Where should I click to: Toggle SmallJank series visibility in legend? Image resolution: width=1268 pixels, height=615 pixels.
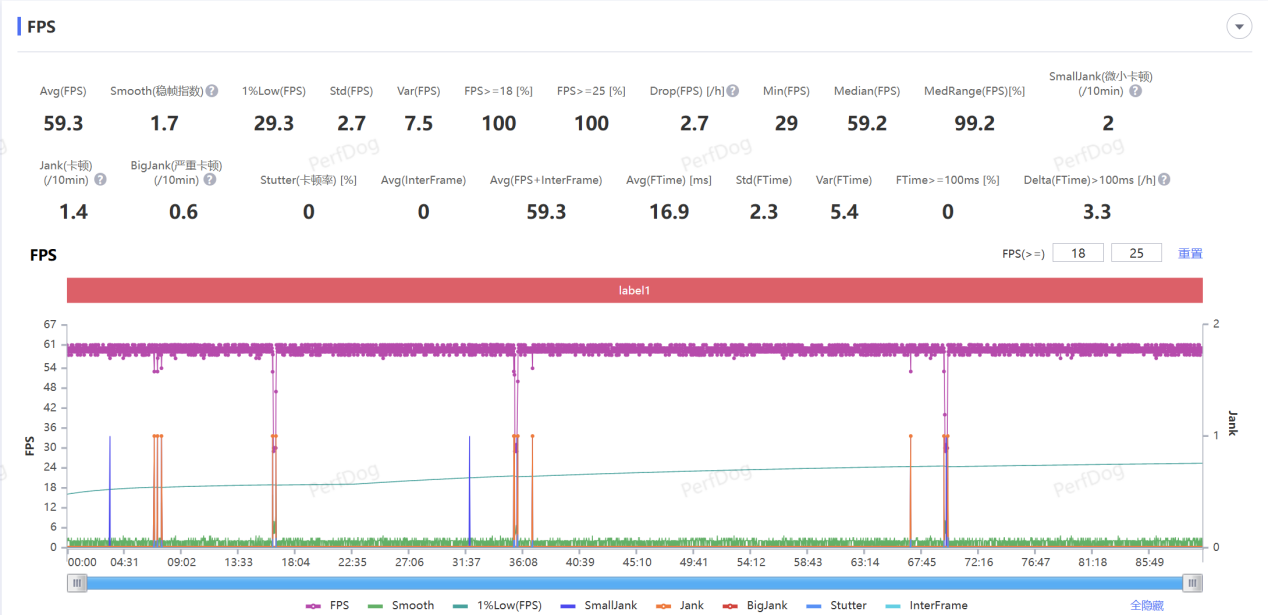pos(598,605)
